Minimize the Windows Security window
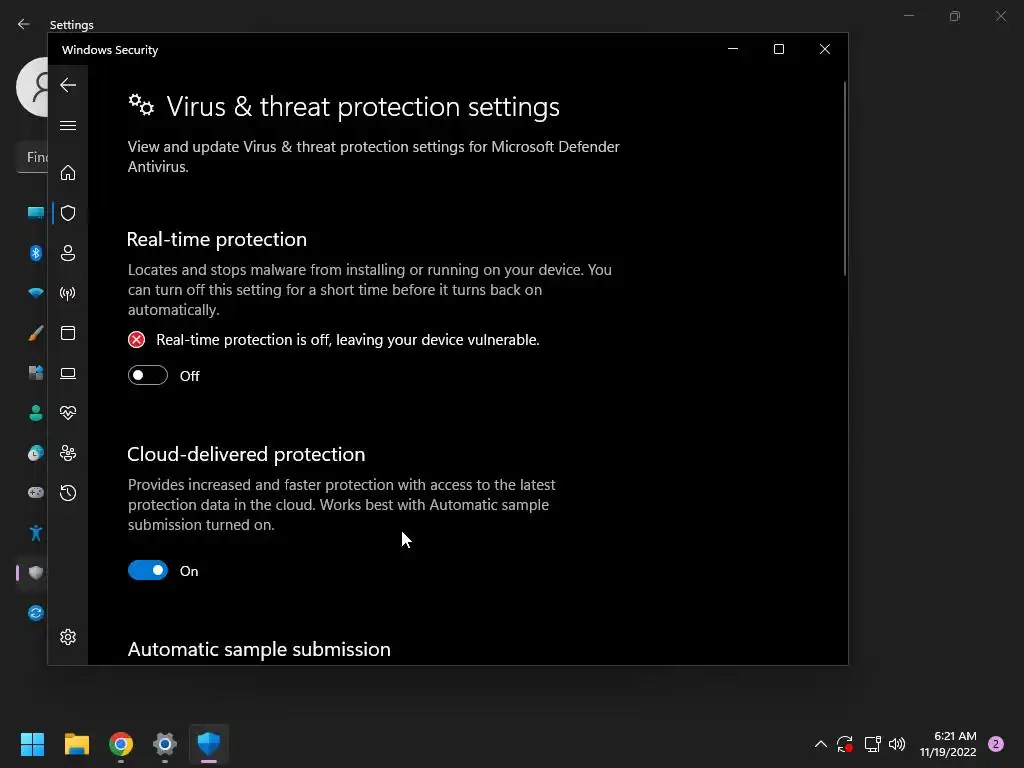This screenshot has height=768, width=1024. 733,49
